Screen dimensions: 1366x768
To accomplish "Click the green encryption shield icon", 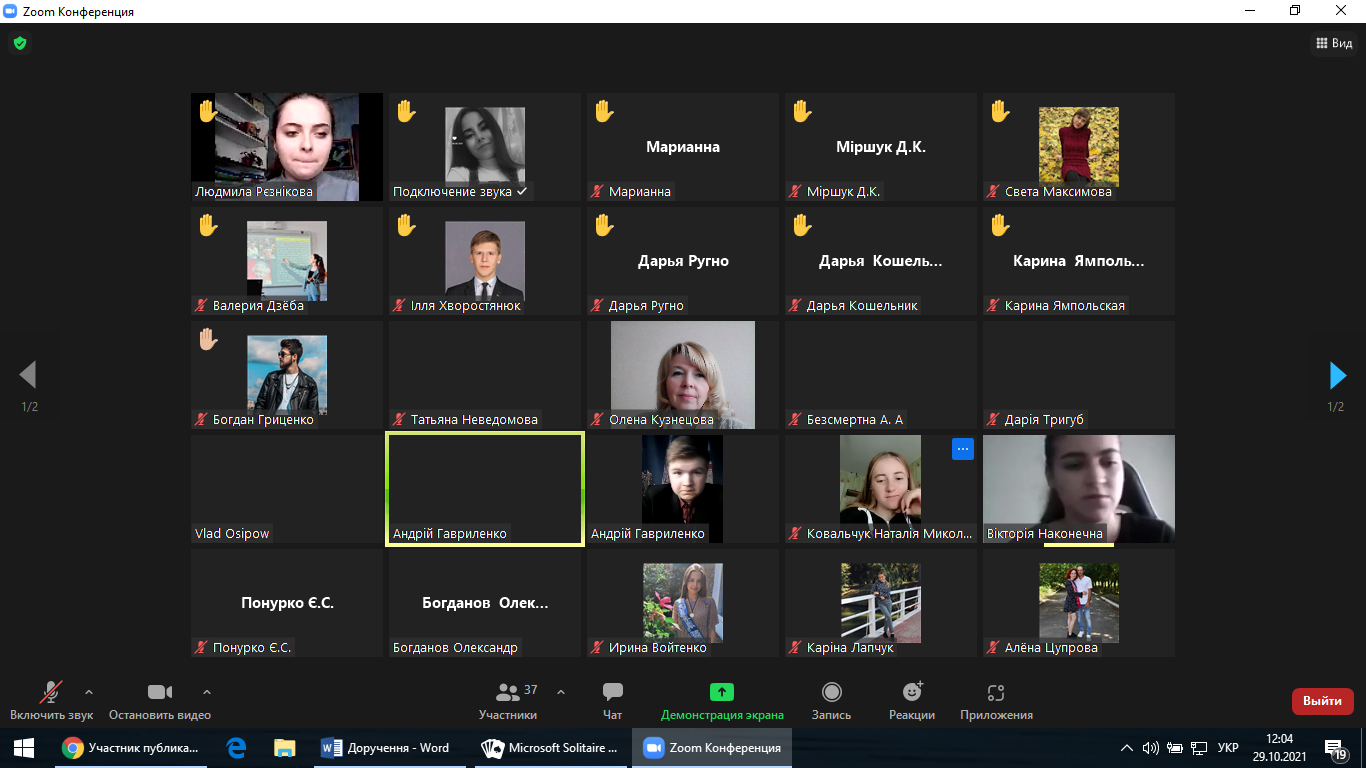I will (19, 43).
